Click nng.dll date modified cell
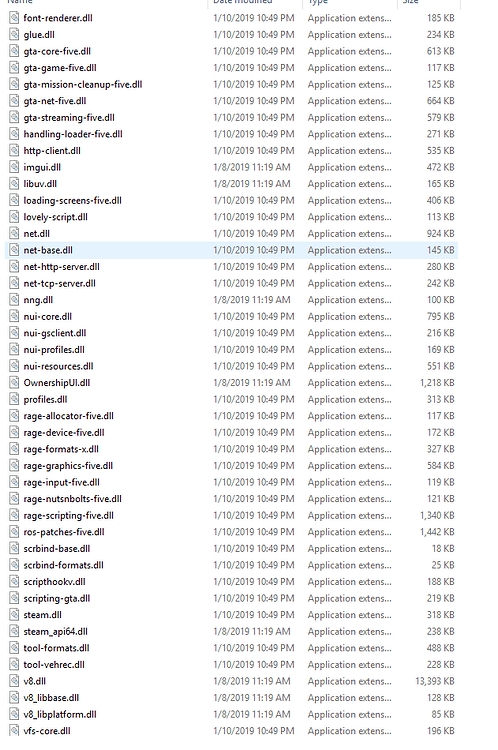 click(x=252, y=300)
